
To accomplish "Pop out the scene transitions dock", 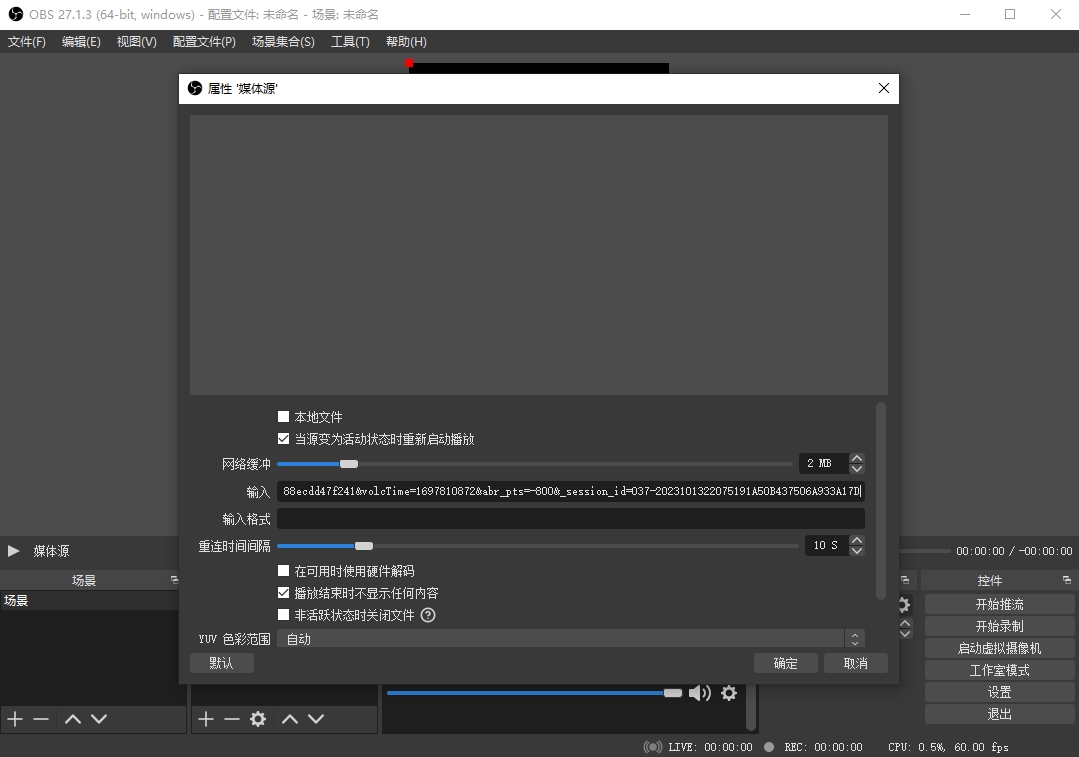I will click(905, 580).
